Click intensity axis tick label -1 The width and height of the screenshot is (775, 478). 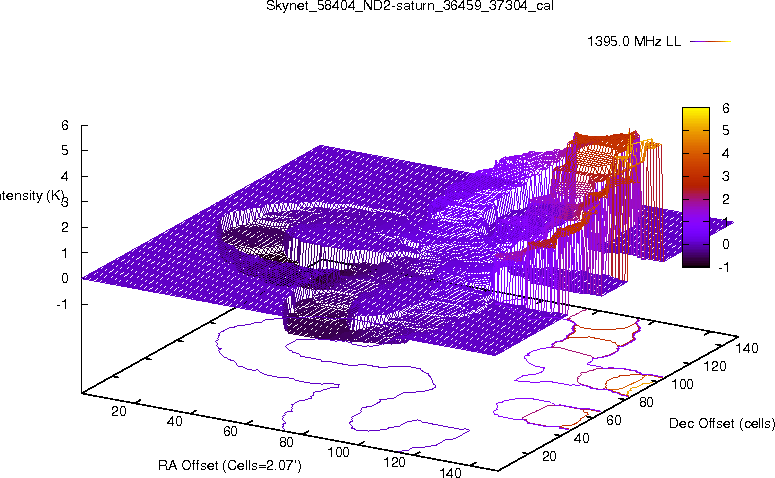62,304
